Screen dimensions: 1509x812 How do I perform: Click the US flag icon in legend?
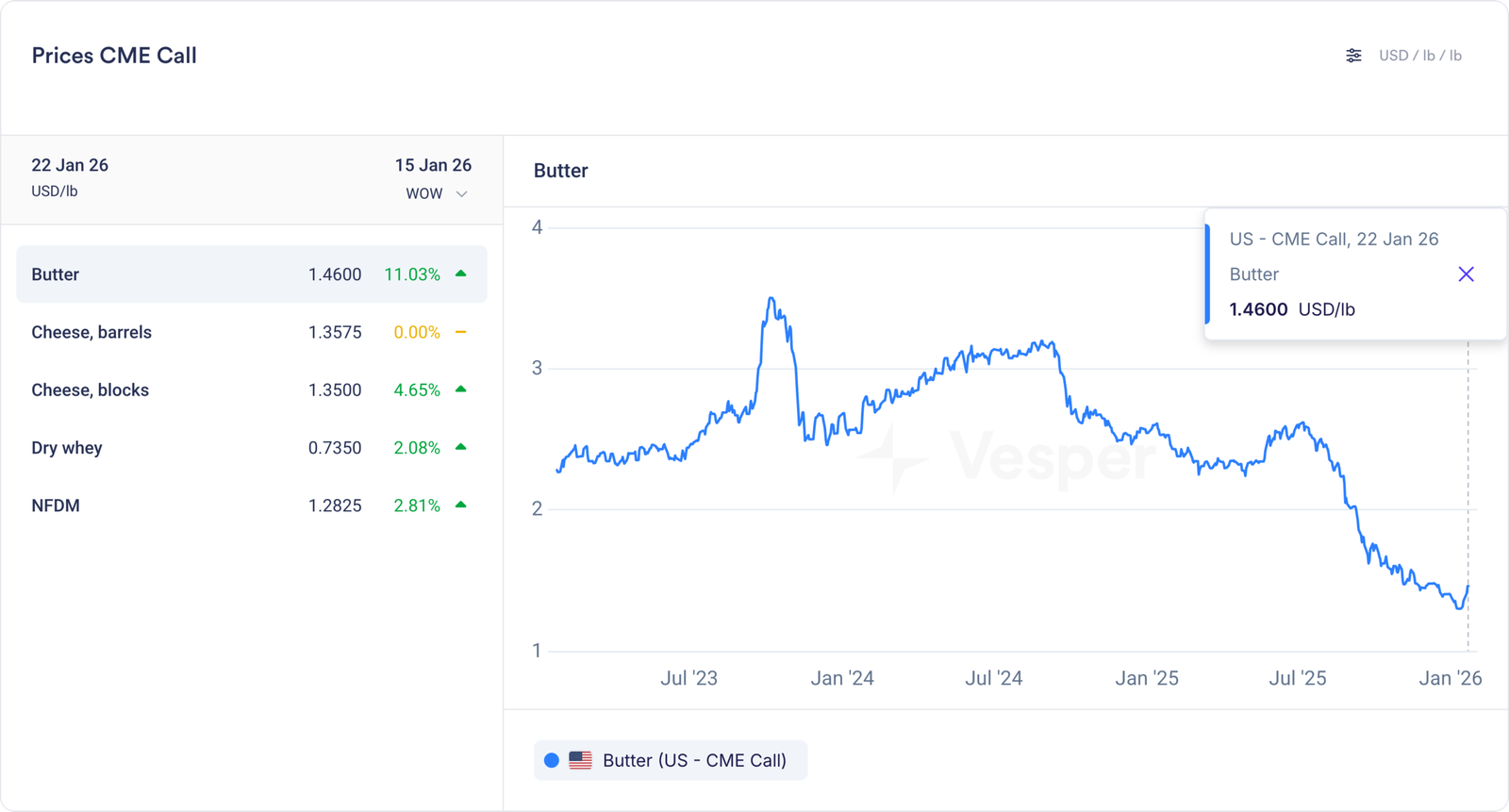pos(581,760)
